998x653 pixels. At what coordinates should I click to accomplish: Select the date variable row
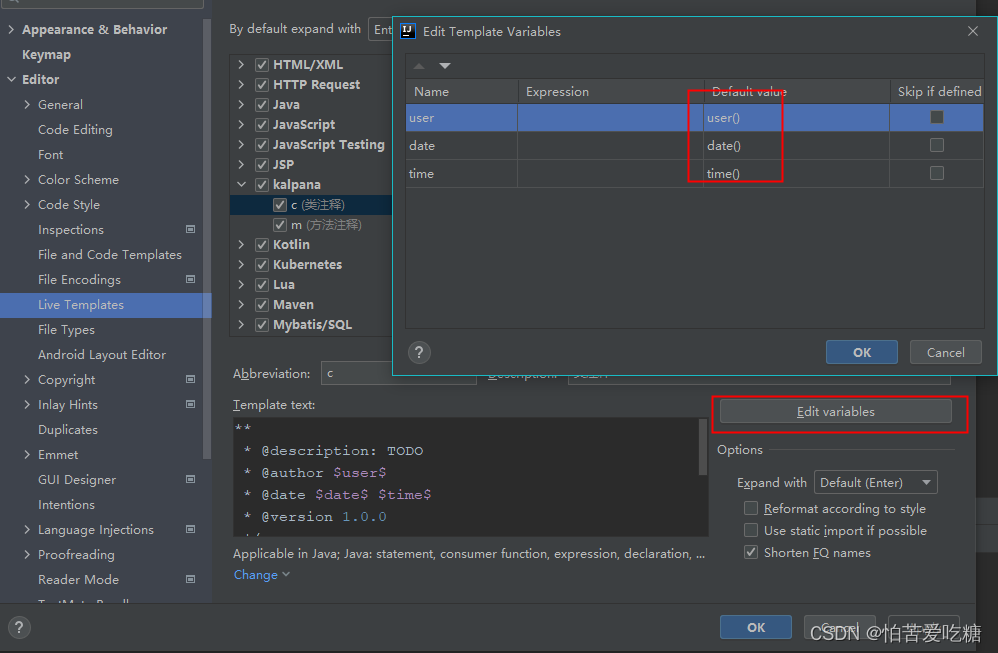click(x=694, y=145)
